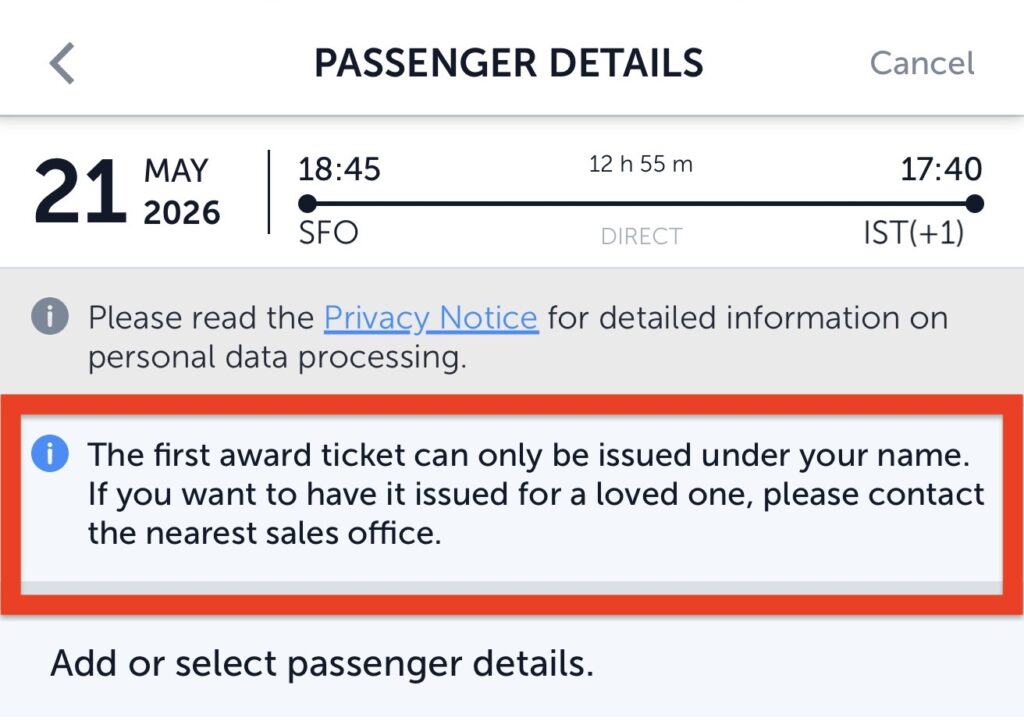Viewport: 1024px width, 728px height.
Task: Click the large date number 21
Action: [x=80, y=192]
